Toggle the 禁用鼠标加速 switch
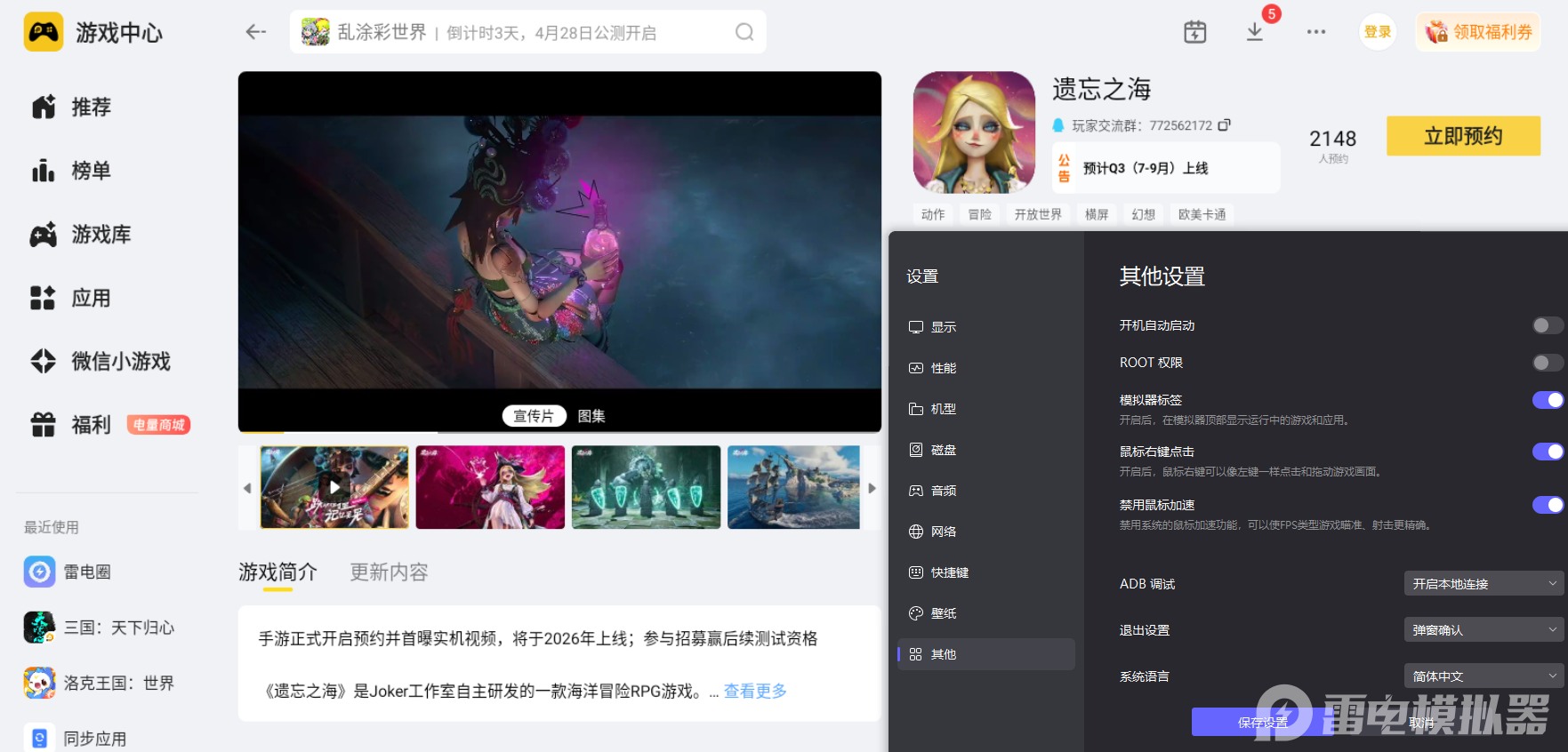 1548,505
